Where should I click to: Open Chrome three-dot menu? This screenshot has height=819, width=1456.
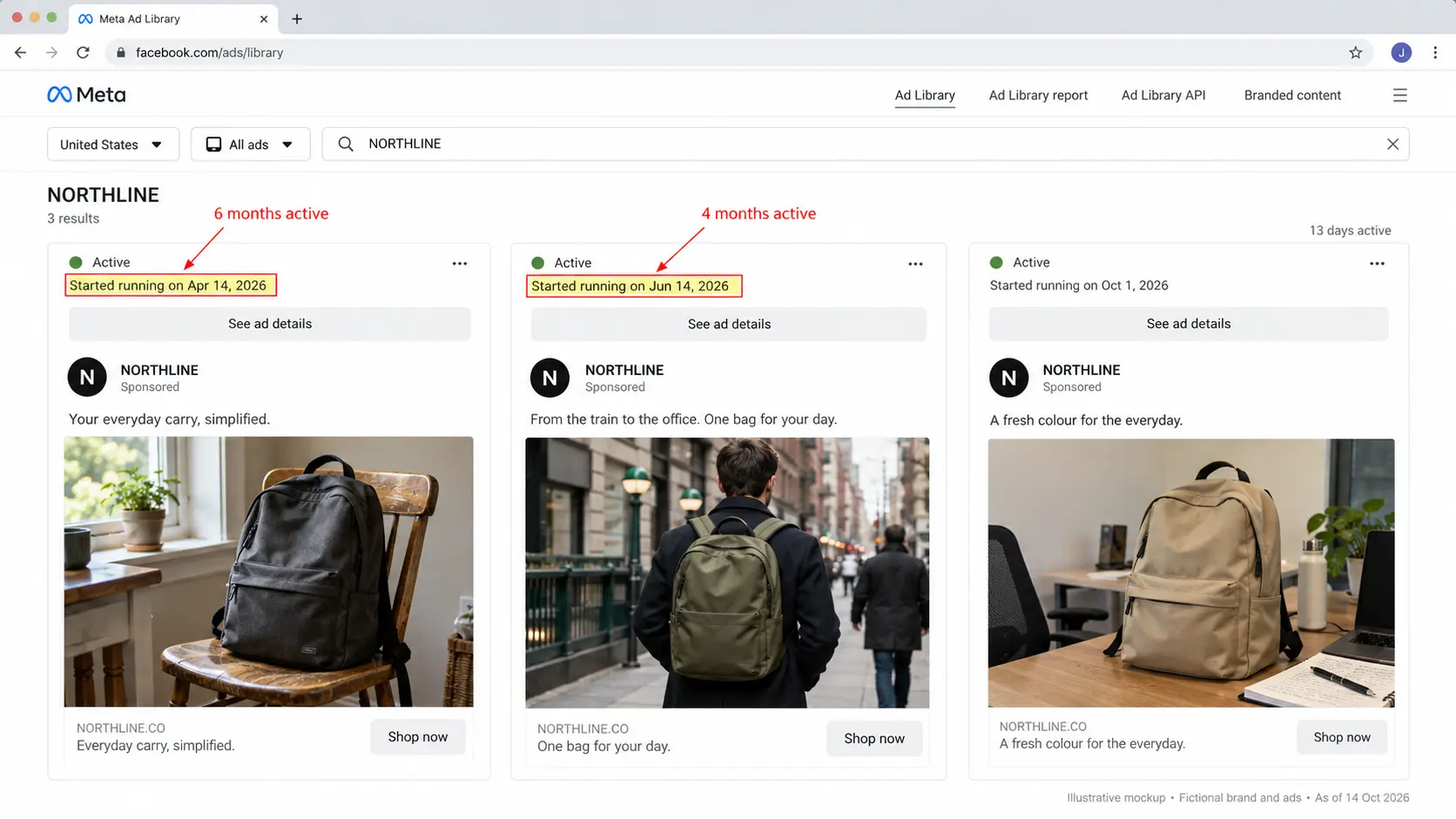click(1435, 53)
